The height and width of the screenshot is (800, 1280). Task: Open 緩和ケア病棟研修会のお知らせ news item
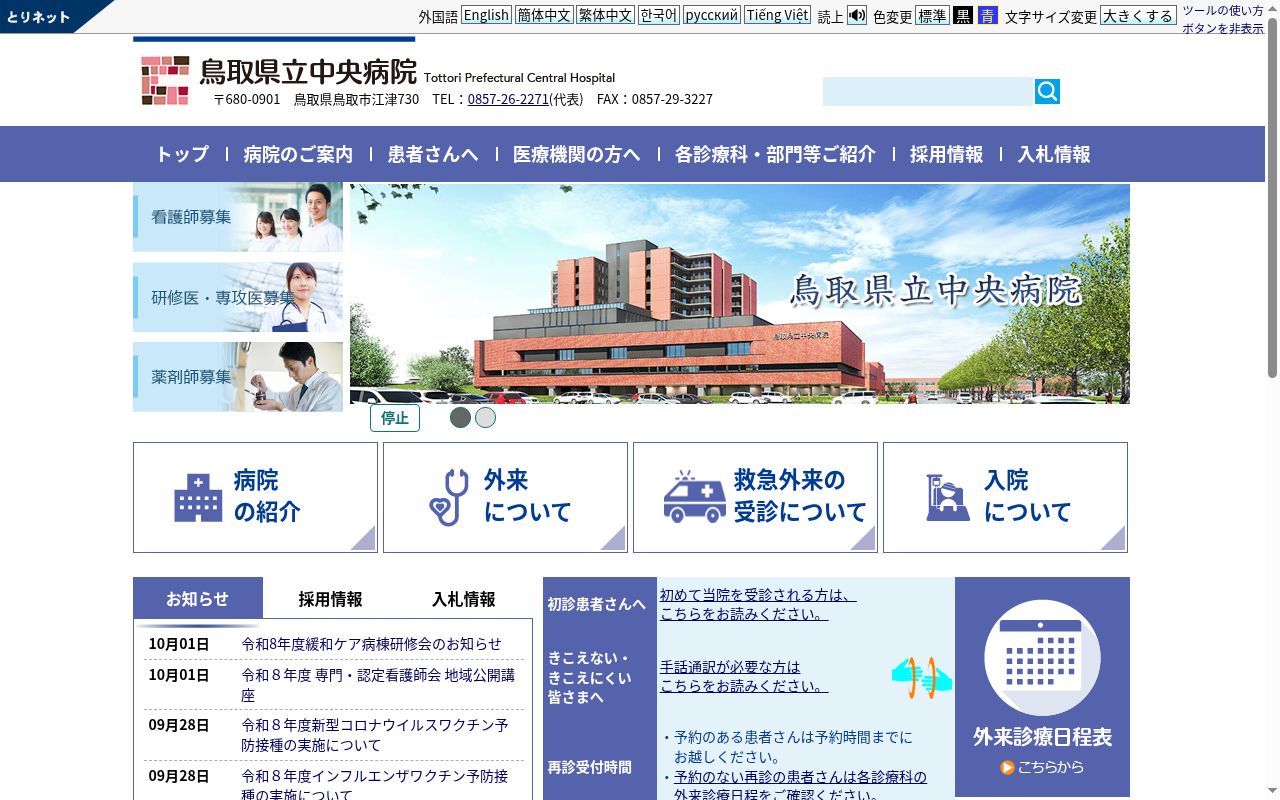(371, 644)
